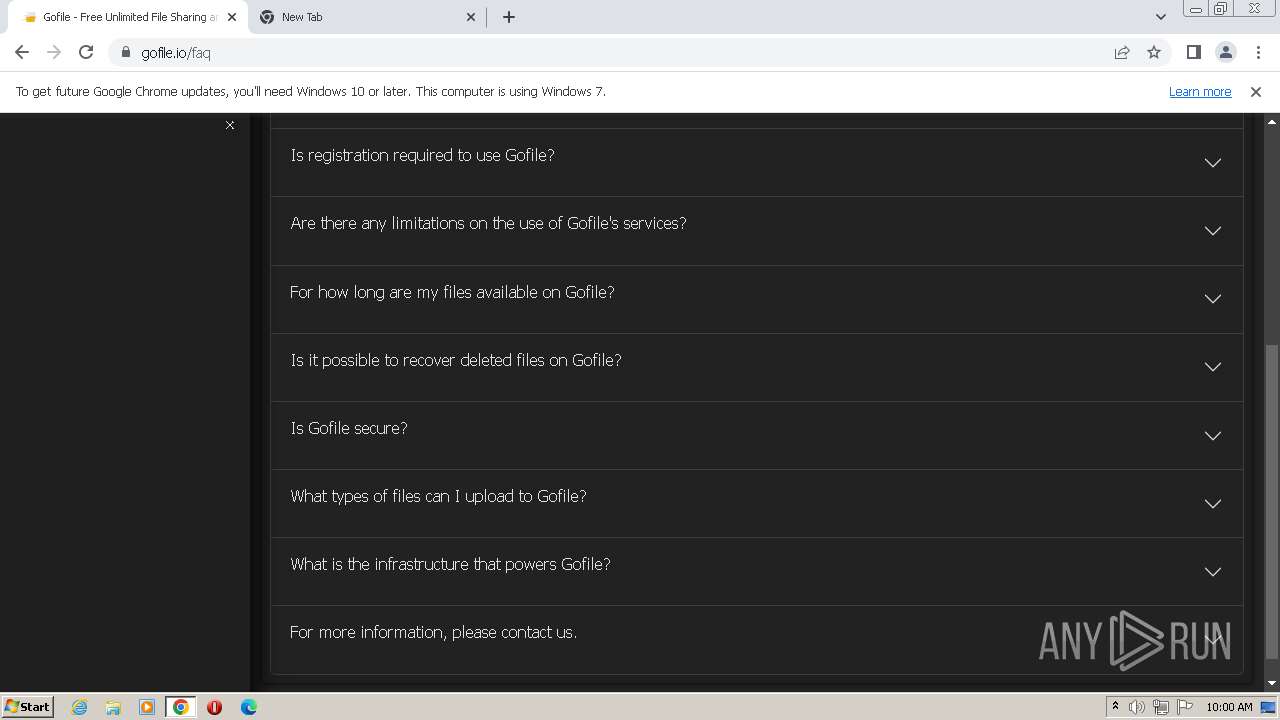Image resolution: width=1280 pixels, height=720 pixels.
Task: Click the scrollbar down arrow
Action: pyautogui.click(x=1272, y=683)
